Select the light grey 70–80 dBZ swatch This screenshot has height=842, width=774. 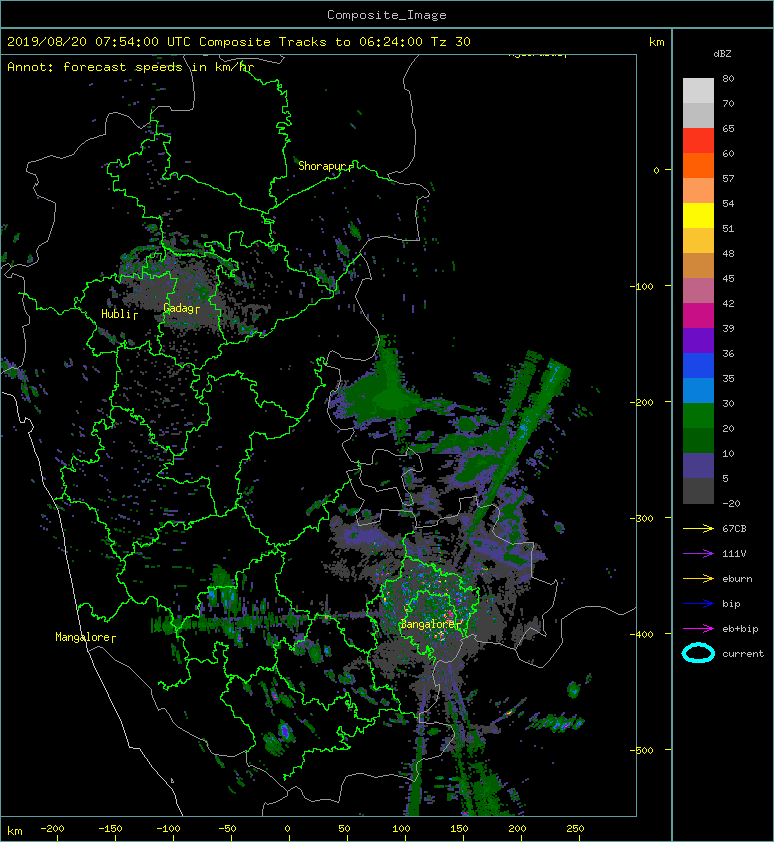[x=698, y=90]
